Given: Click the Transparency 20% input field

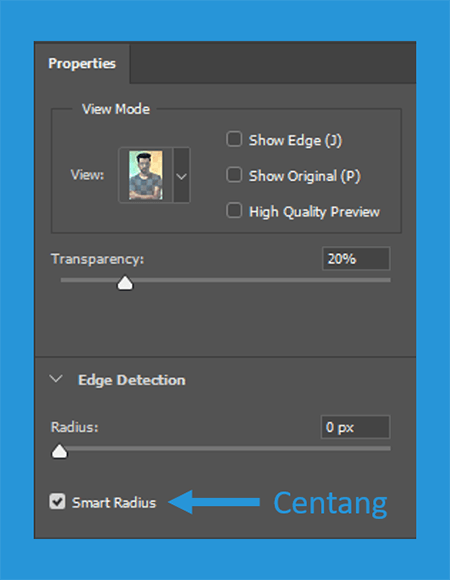Looking at the screenshot, I should [x=356, y=259].
